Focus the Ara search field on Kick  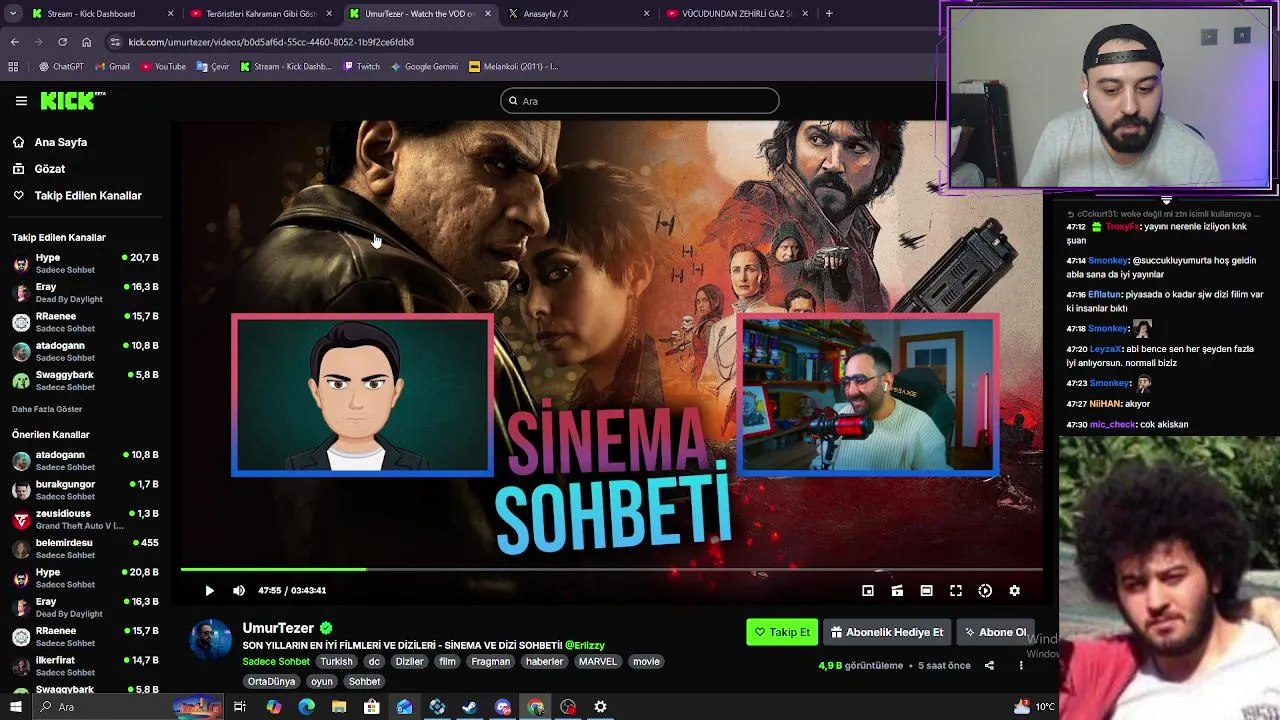[x=640, y=101]
